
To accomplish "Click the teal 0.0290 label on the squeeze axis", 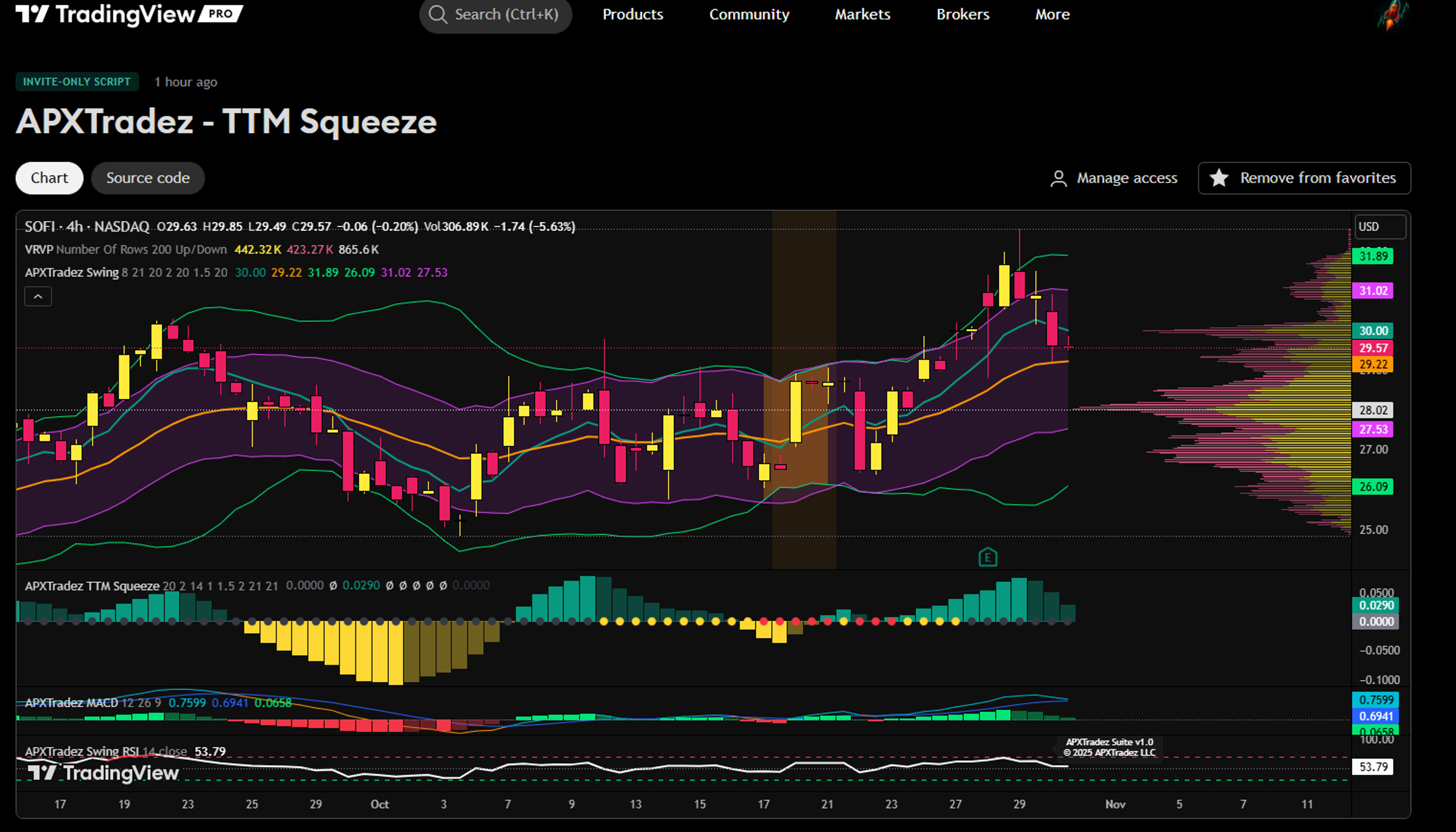I will 1376,605.
